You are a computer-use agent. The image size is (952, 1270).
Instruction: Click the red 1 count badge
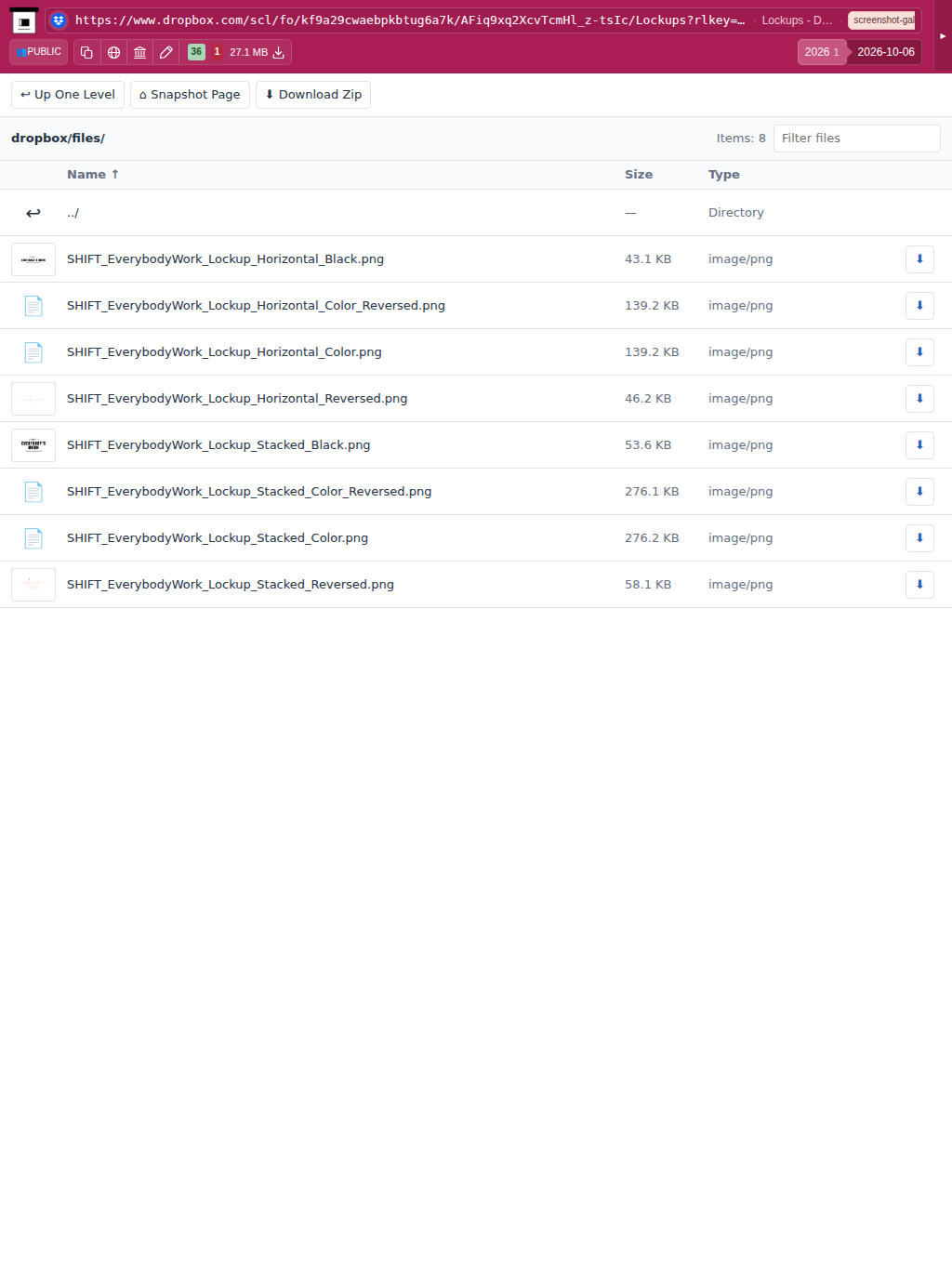(217, 52)
